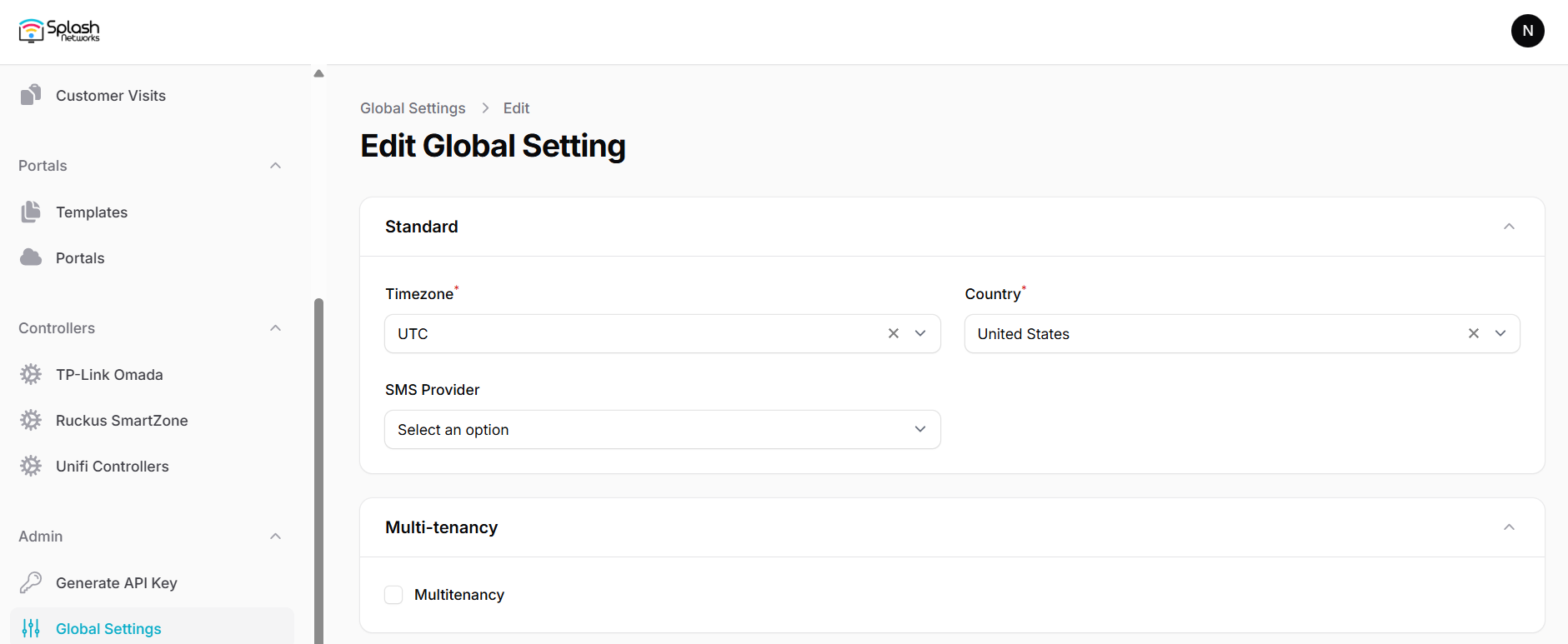Click the Splash Networks logo
The image size is (1568, 644).
click(x=59, y=31)
